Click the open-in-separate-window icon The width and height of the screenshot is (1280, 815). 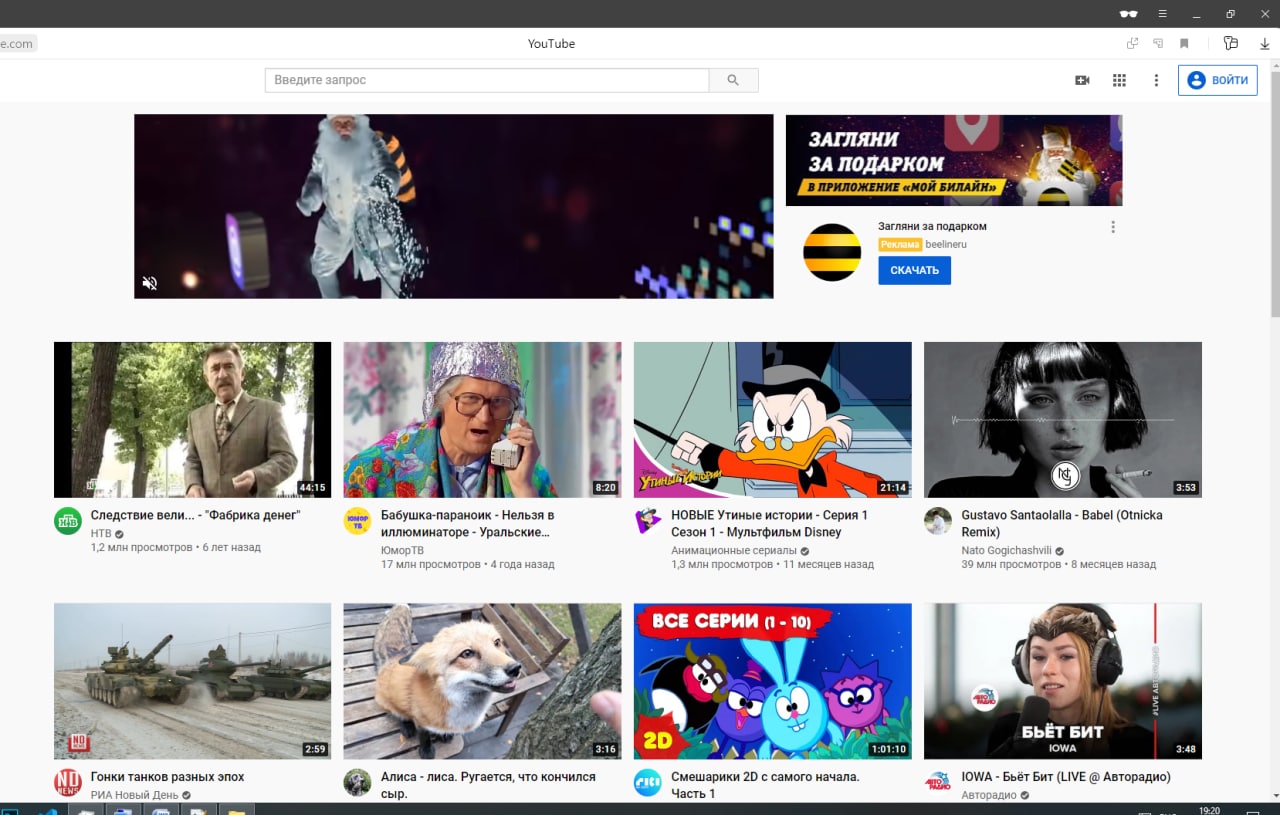click(x=1132, y=43)
